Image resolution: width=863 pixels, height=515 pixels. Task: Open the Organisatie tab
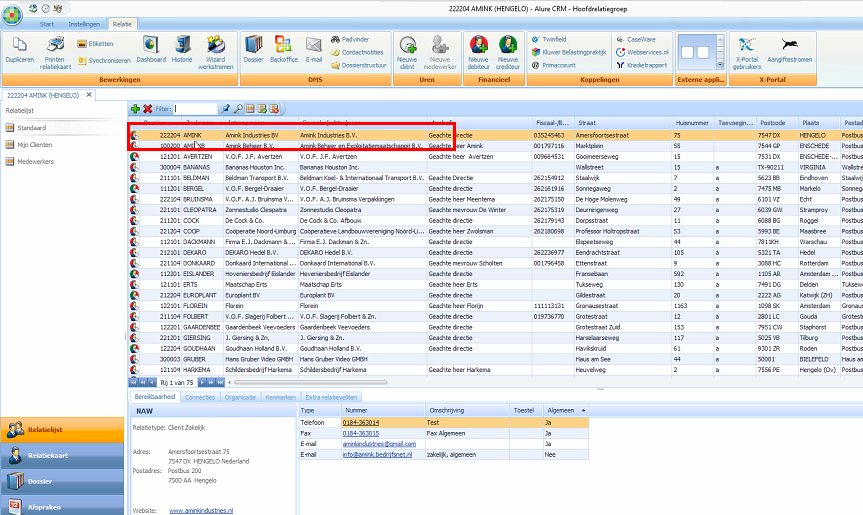[x=240, y=397]
